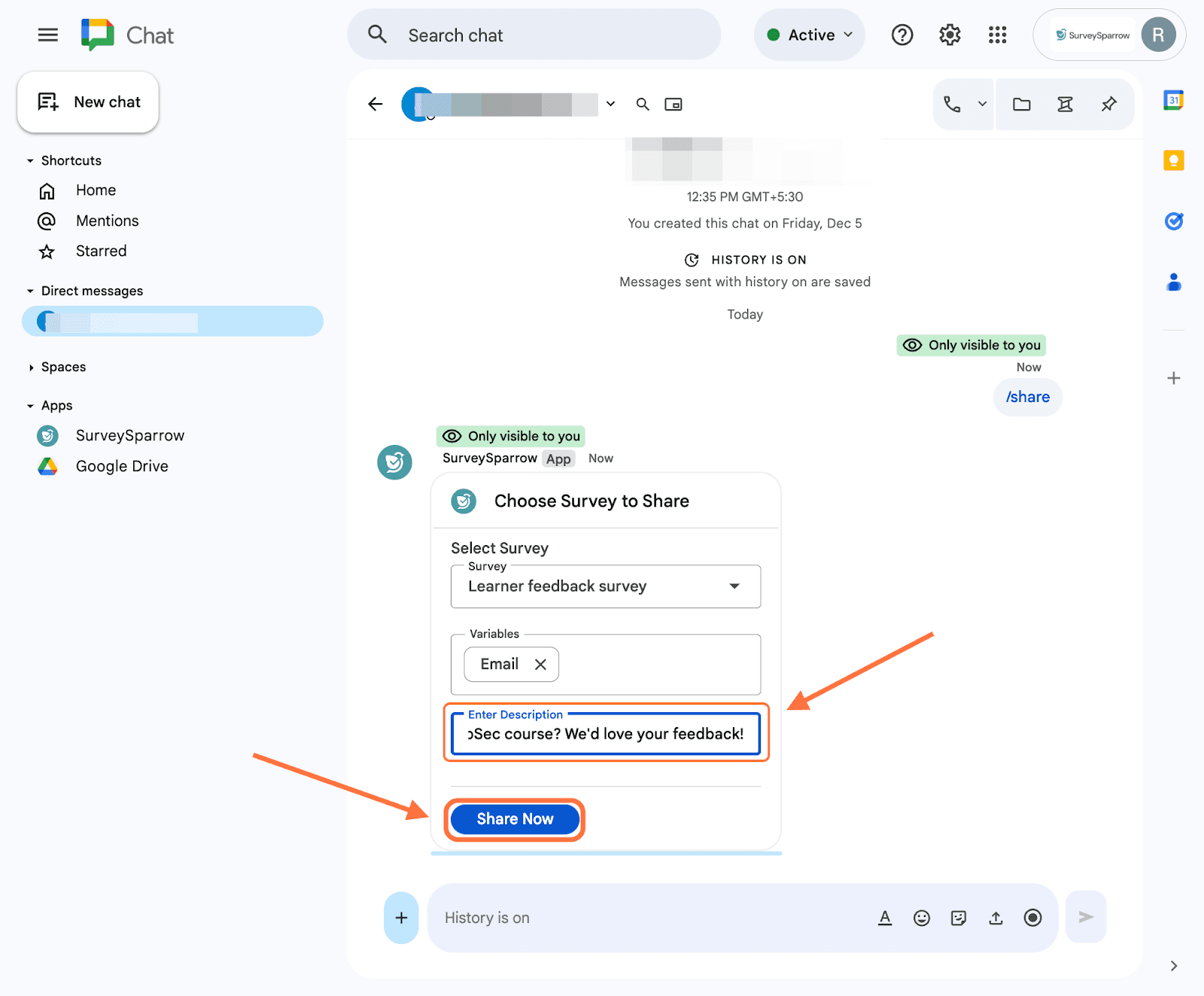Click the back arrow in chat header
Viewport: 1204px width, 996px height.
click(x=375, y=105)
